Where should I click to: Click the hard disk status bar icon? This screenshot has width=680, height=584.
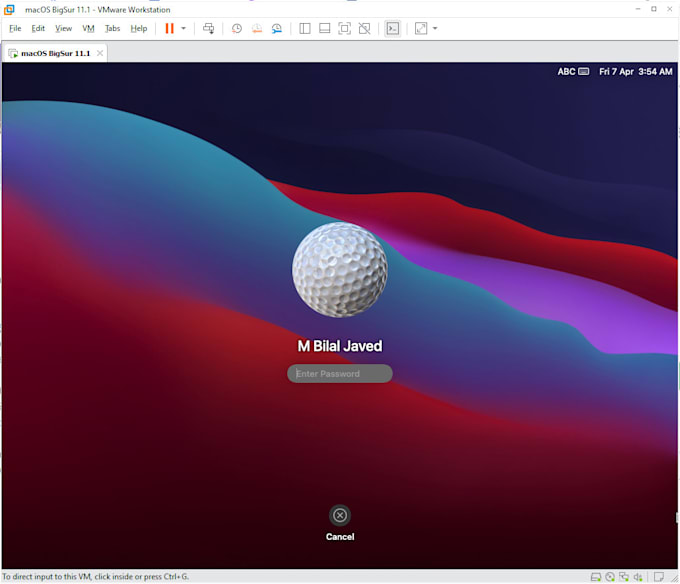click(596, 577)
